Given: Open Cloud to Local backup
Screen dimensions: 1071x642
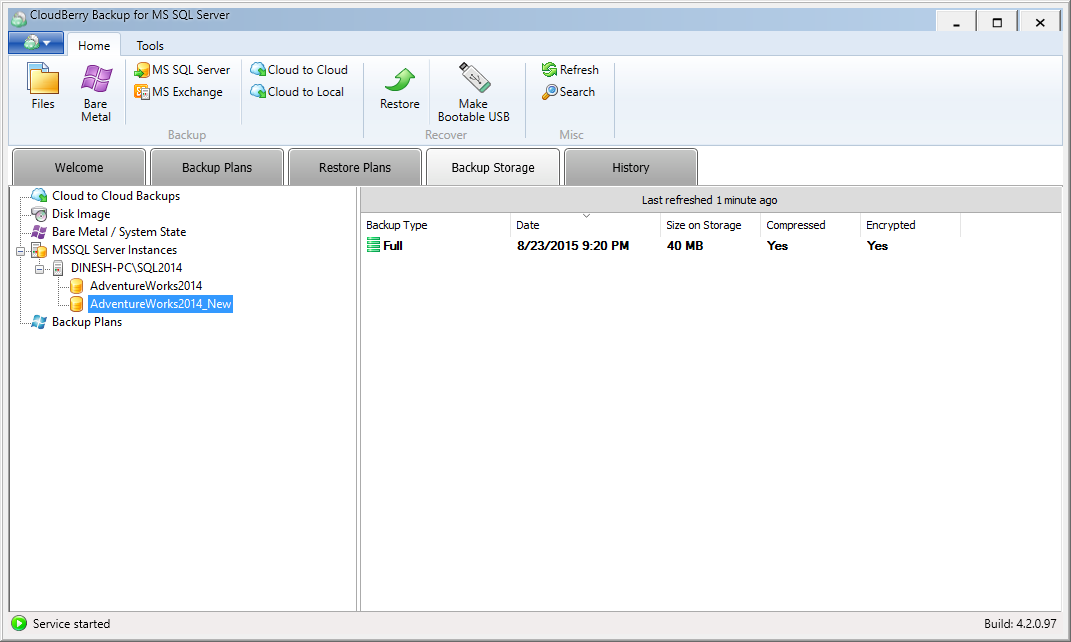Looking at the screenshot, I should coord(296,92).
